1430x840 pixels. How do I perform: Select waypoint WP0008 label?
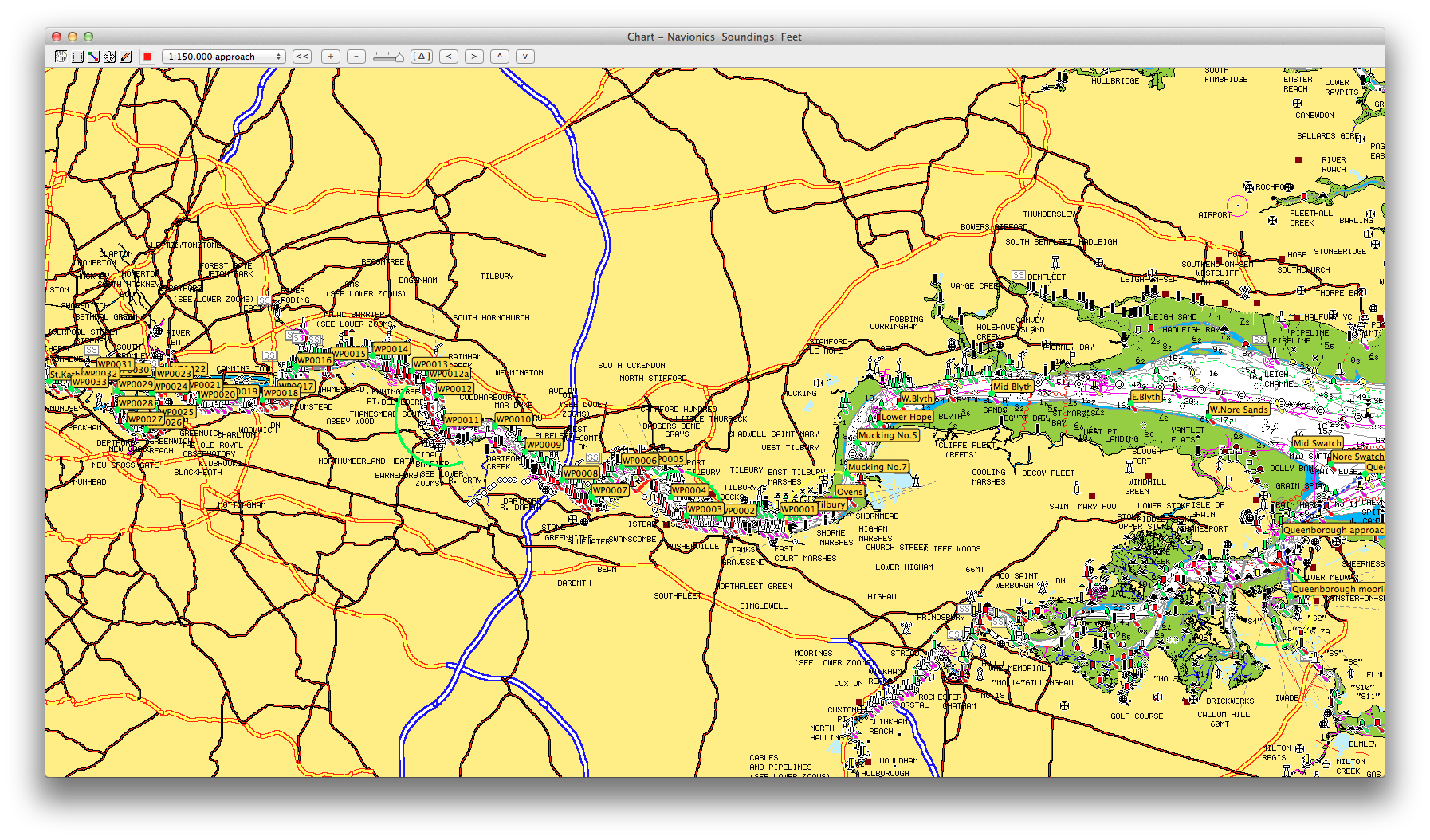click(580, 473)
